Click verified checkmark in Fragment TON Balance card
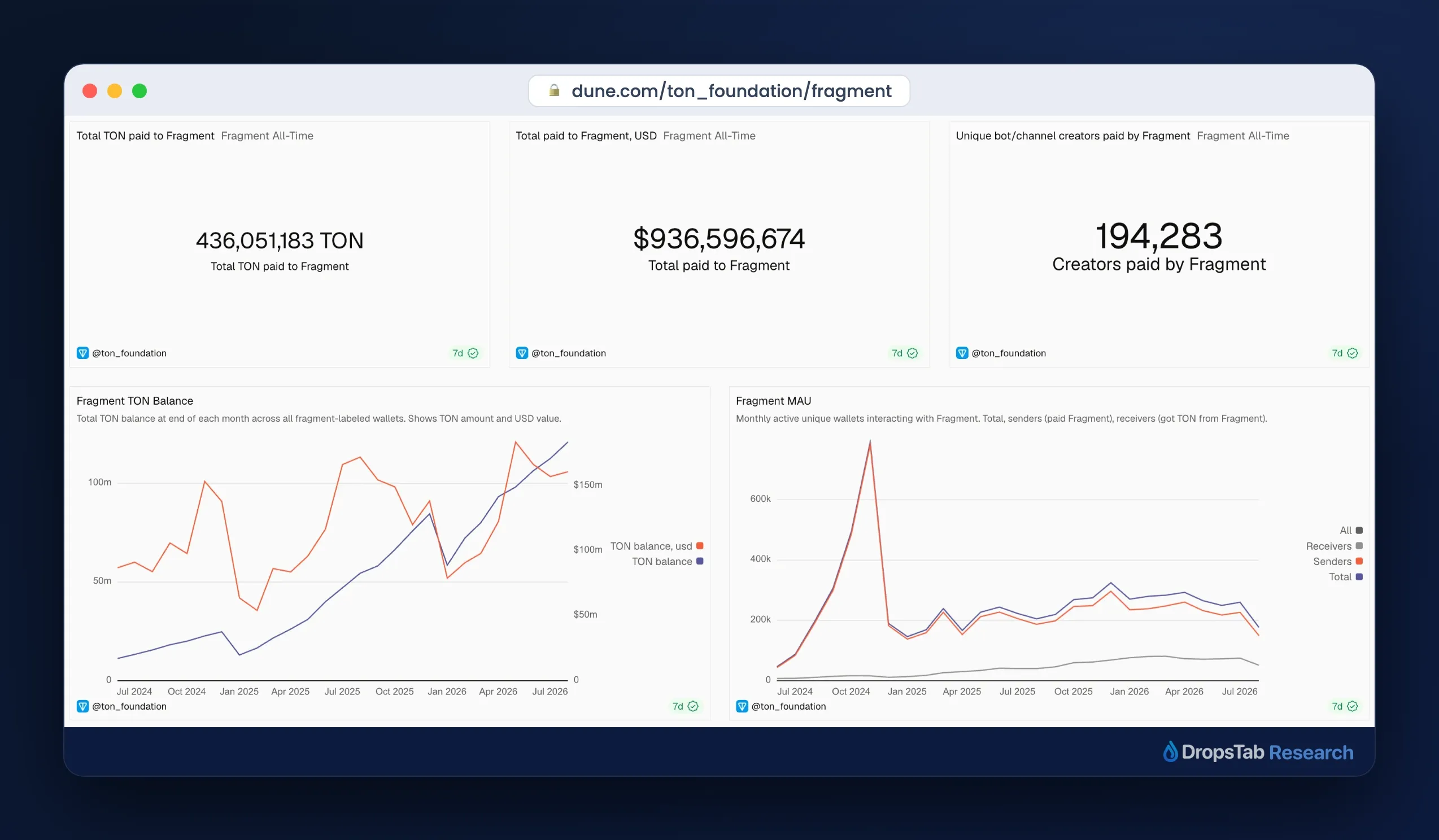The width and height of the screenshot is (1439, 840). 693,706
